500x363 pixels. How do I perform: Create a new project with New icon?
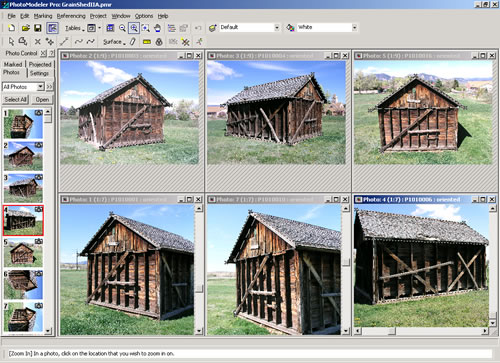pos(12,28)
